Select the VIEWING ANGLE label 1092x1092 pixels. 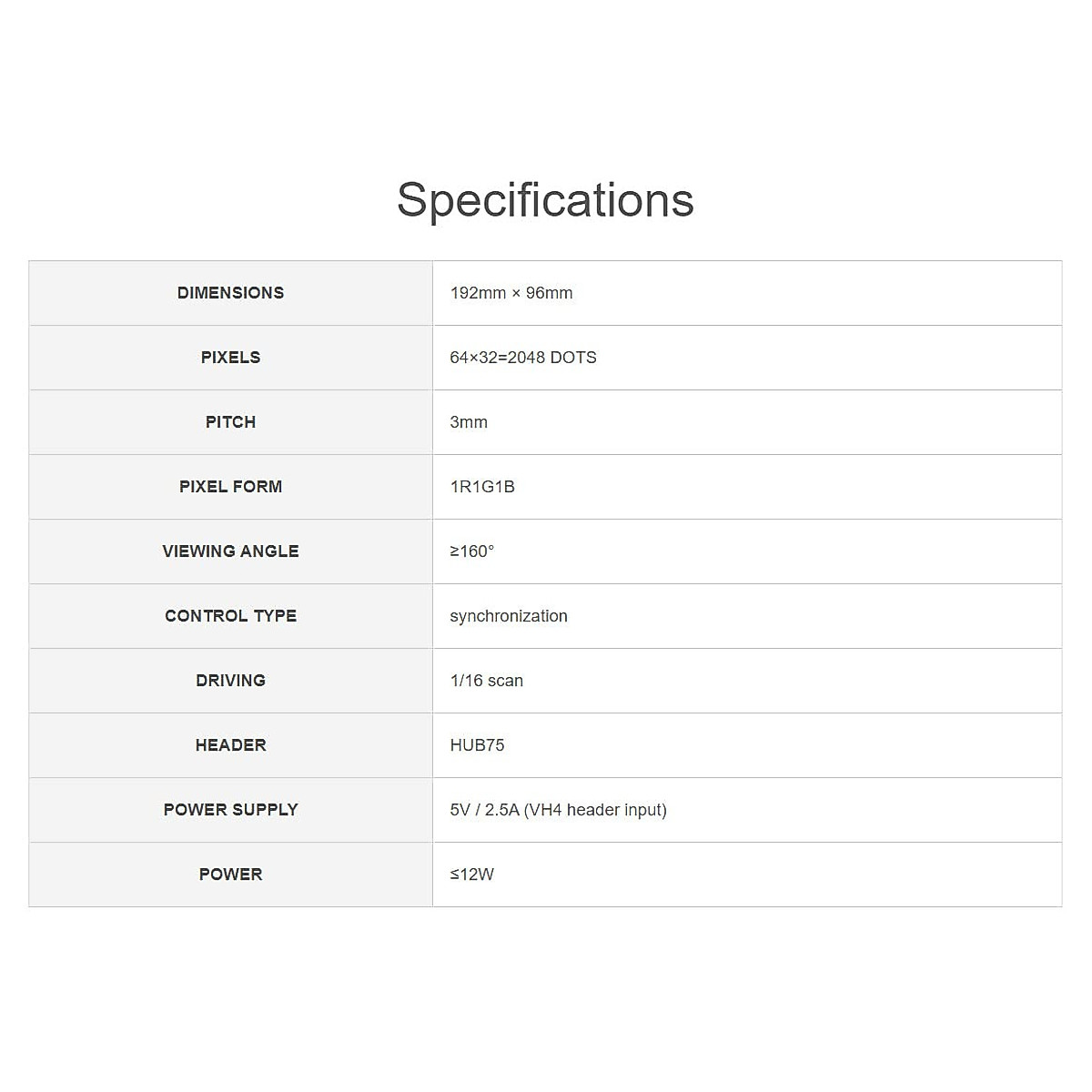pos(230,551)
